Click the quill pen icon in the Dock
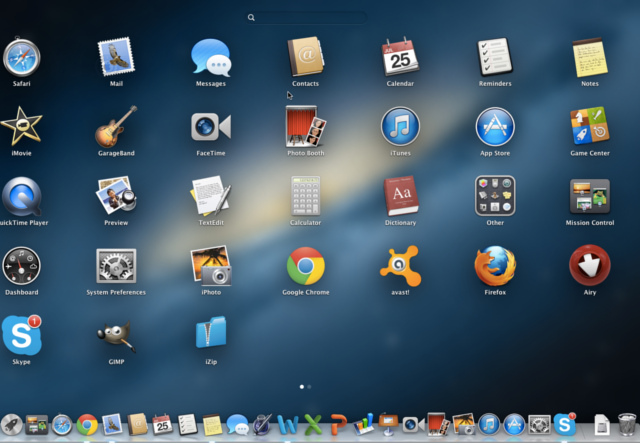This screenshot has height=444, width=640. click(262, 424)
